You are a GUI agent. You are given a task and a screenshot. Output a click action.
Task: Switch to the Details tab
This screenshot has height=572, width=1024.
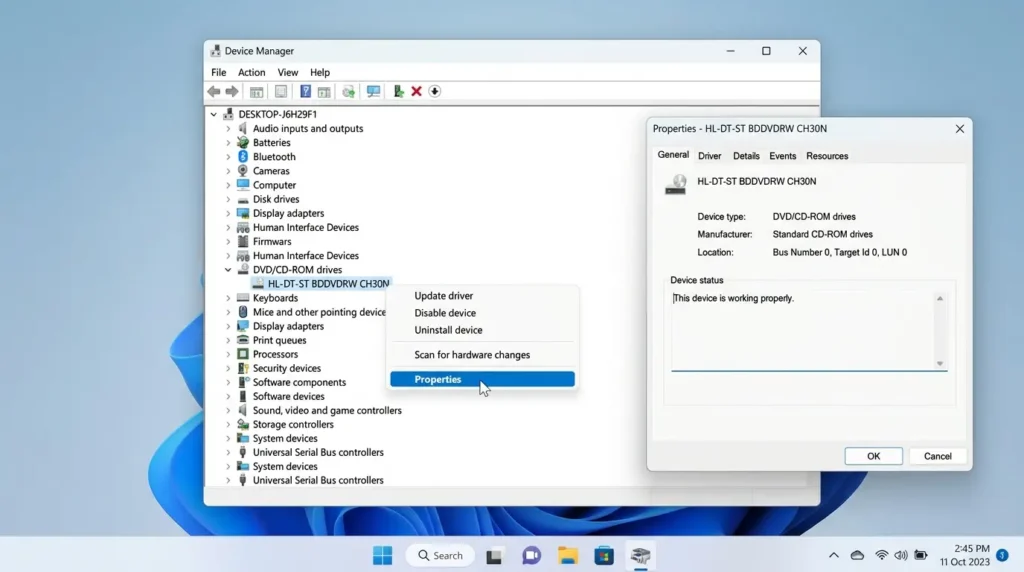(746, 156)
